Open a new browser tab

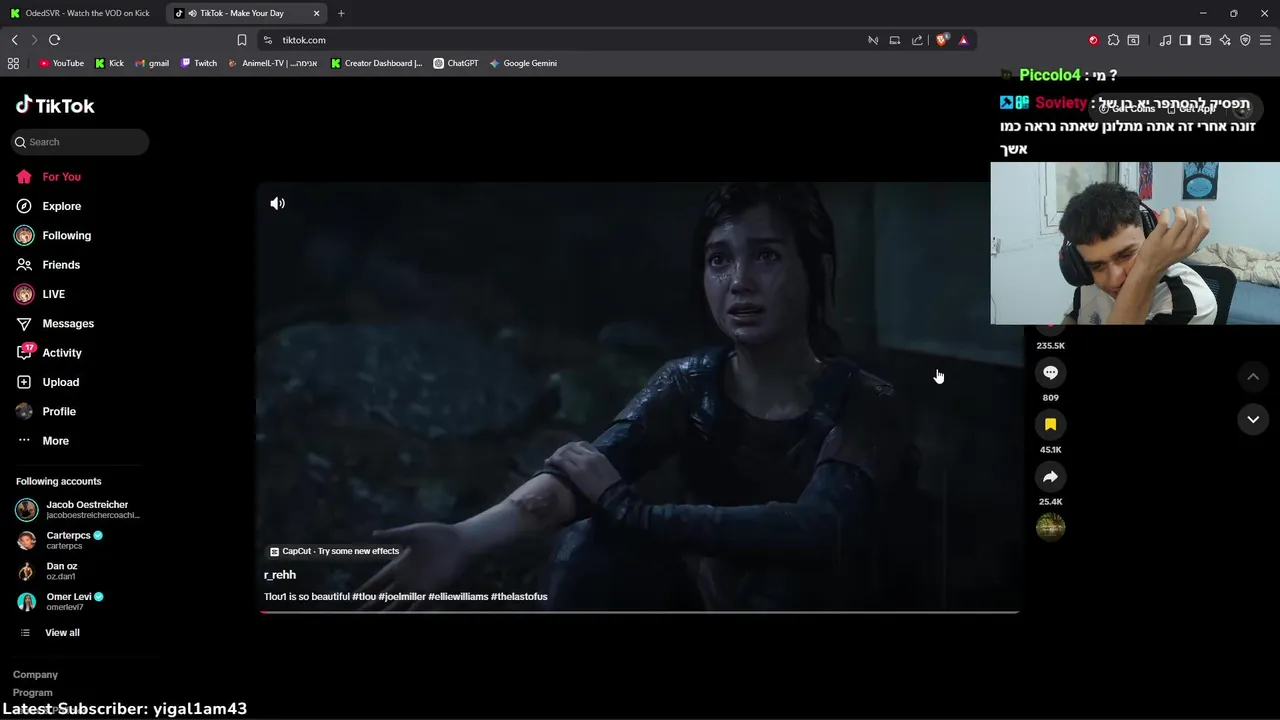(341, 13)
